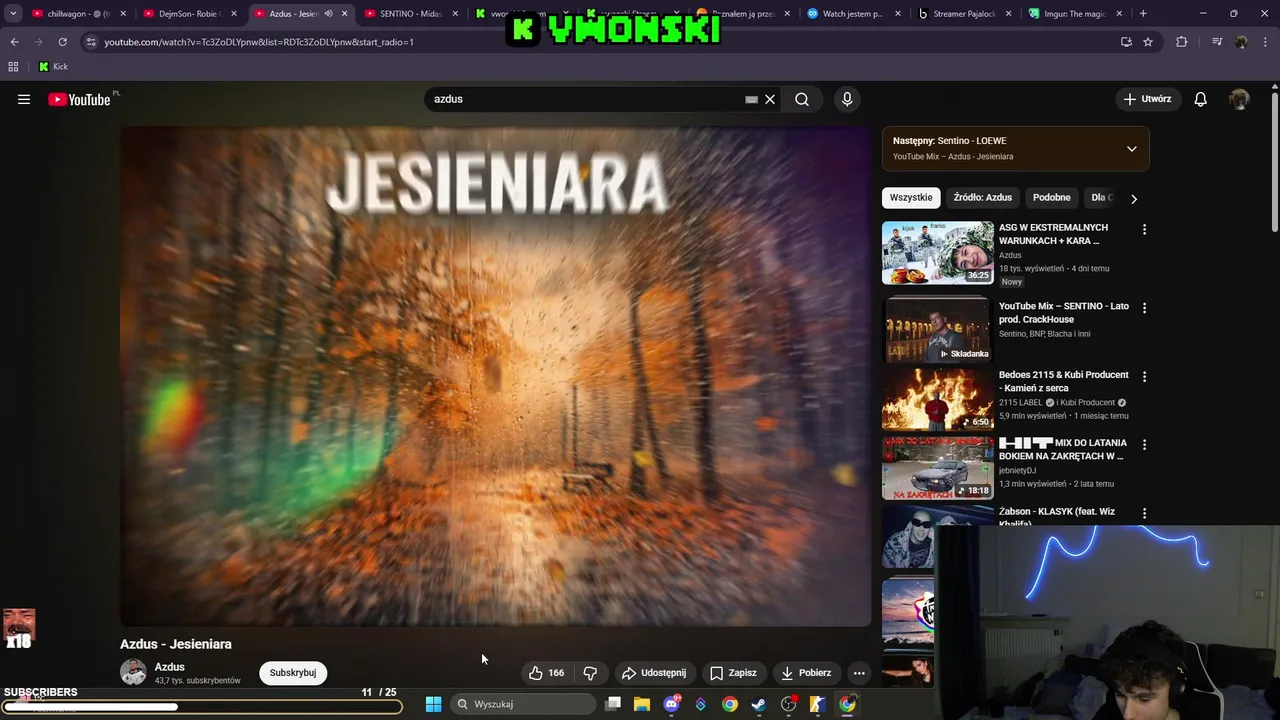The image size is (1280, 720).
Task: Open Steam from the taskbar
Action: (x=759, y=704)
